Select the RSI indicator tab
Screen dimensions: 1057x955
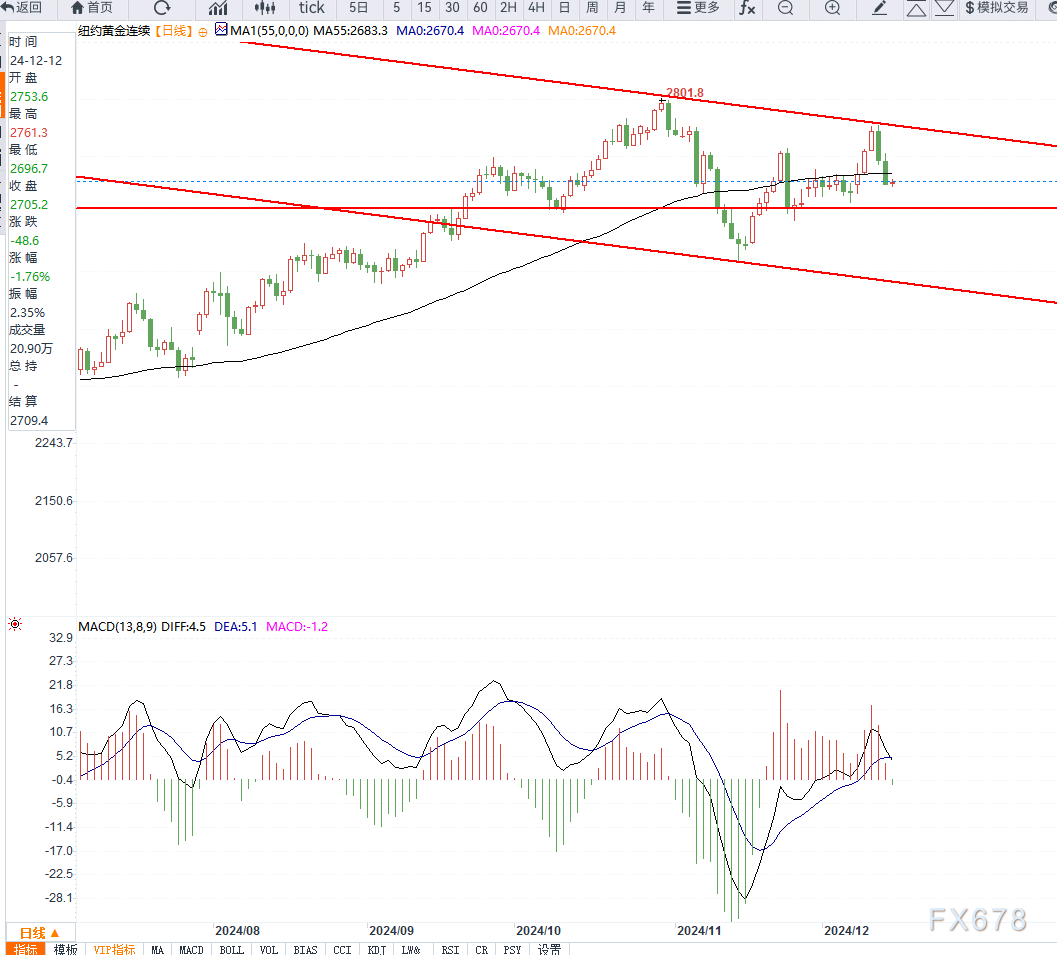coord(450,949)
